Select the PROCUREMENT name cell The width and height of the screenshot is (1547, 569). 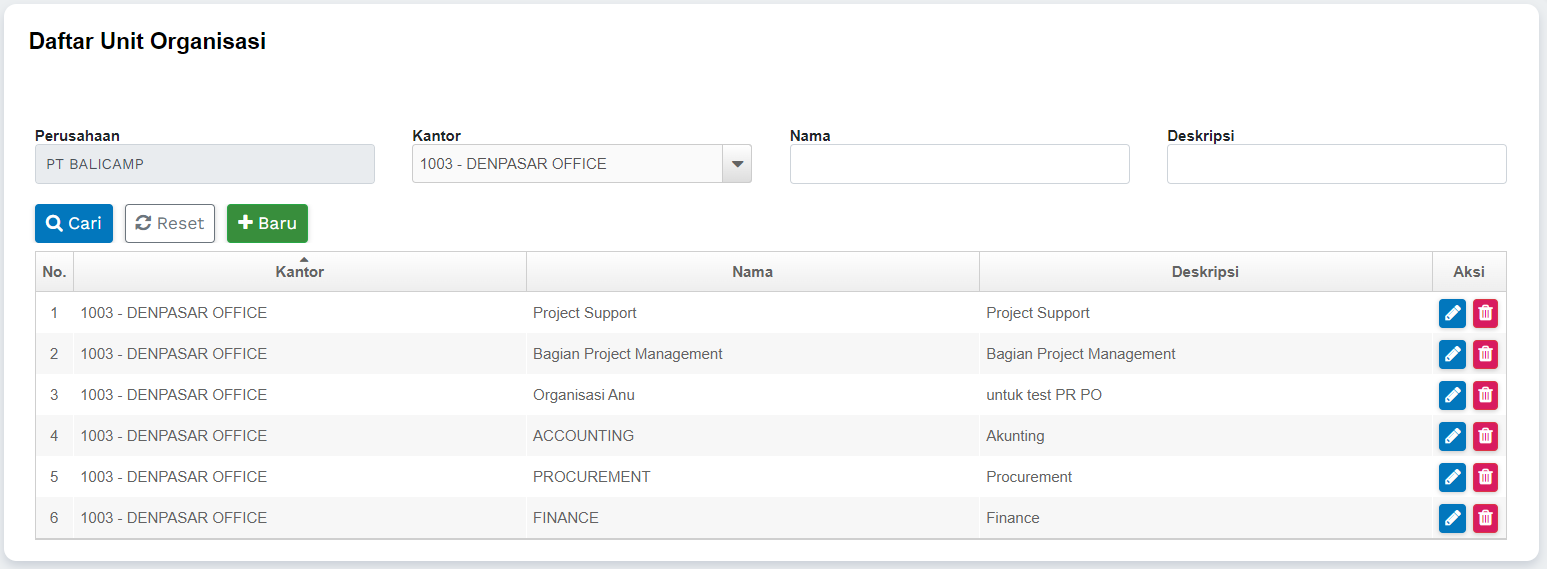click(x=592, y=477)
